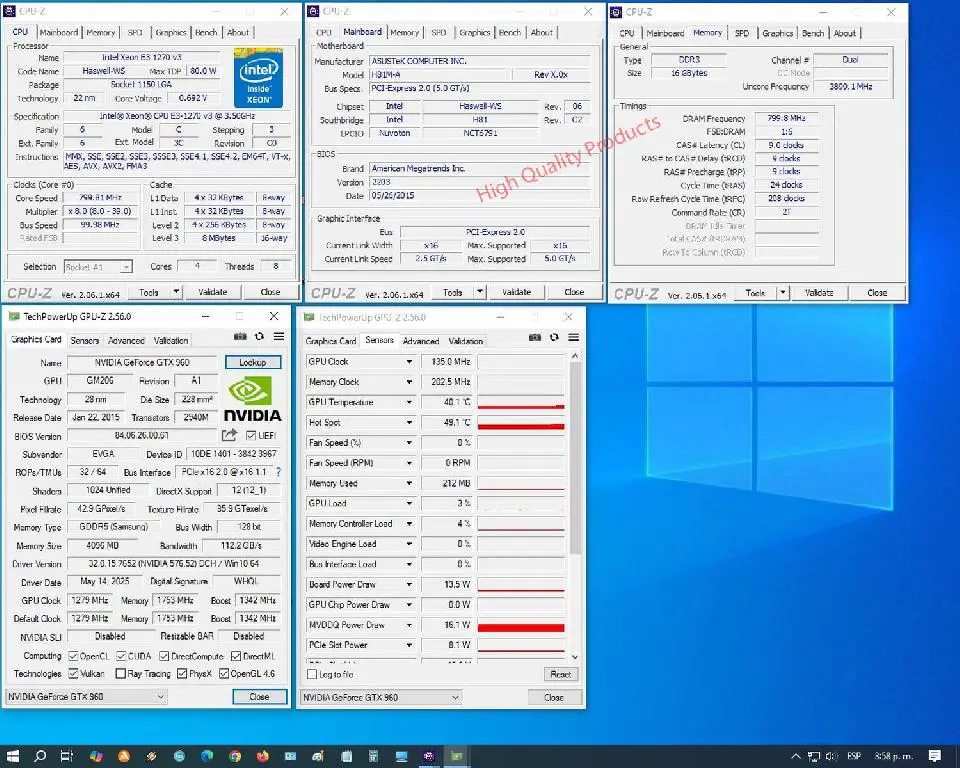Select the GPU-Z taskbar icon

[x=456, y=756]
